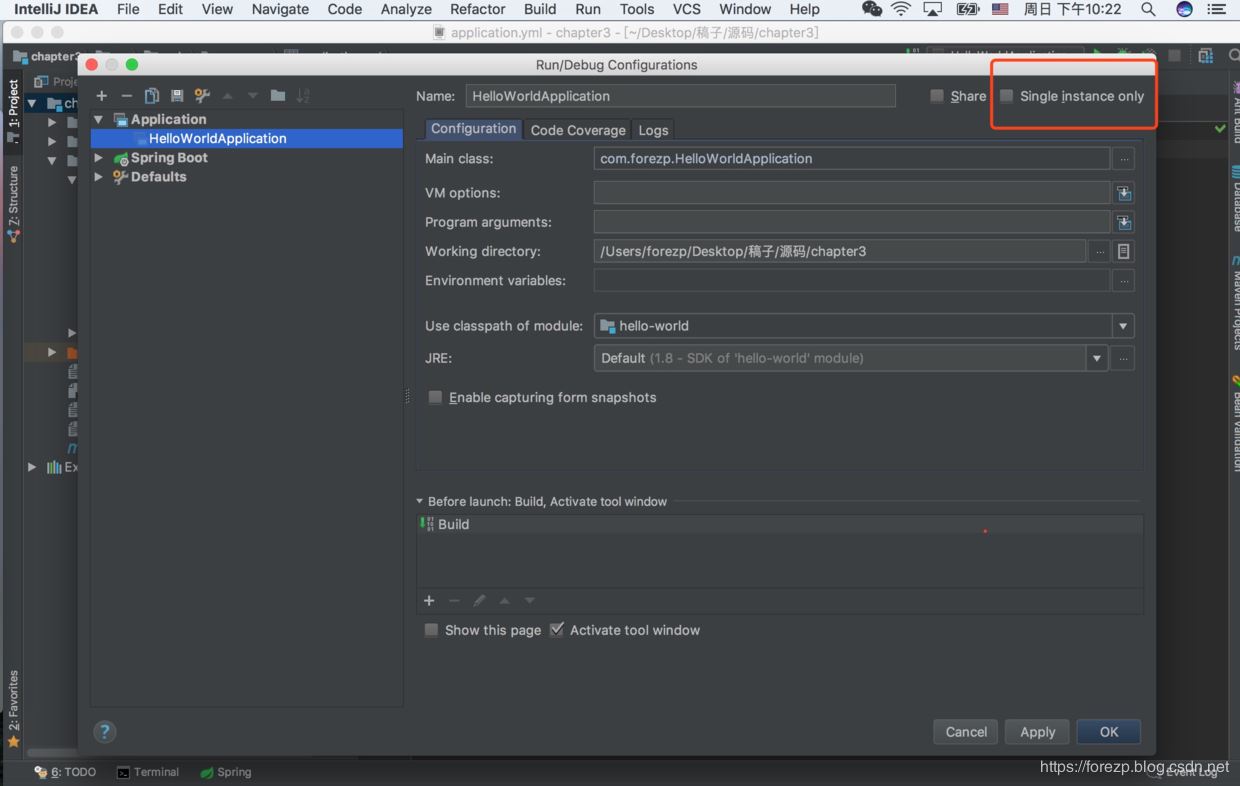Open Spotlight search in the menu bar
1240x786 pixels.
[x=1149, y=9]
